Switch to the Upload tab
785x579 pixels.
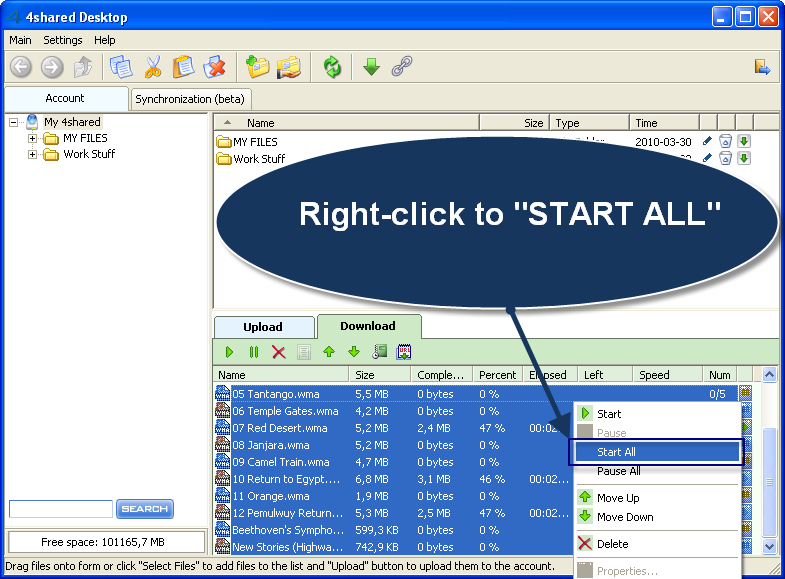click(263, 327)
